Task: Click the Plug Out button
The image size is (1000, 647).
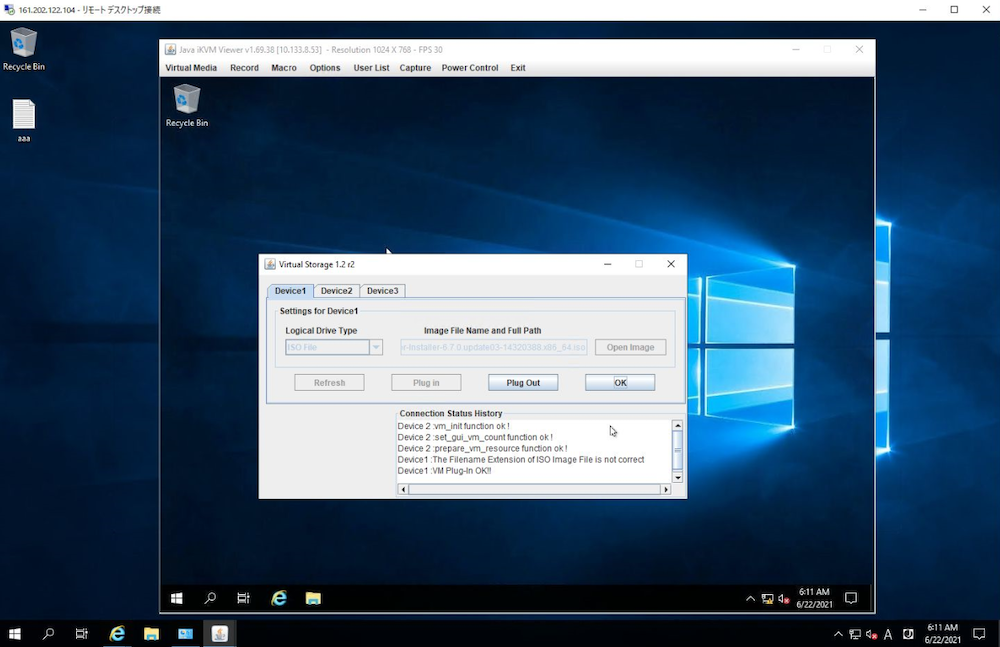Action: click(523, 383)
